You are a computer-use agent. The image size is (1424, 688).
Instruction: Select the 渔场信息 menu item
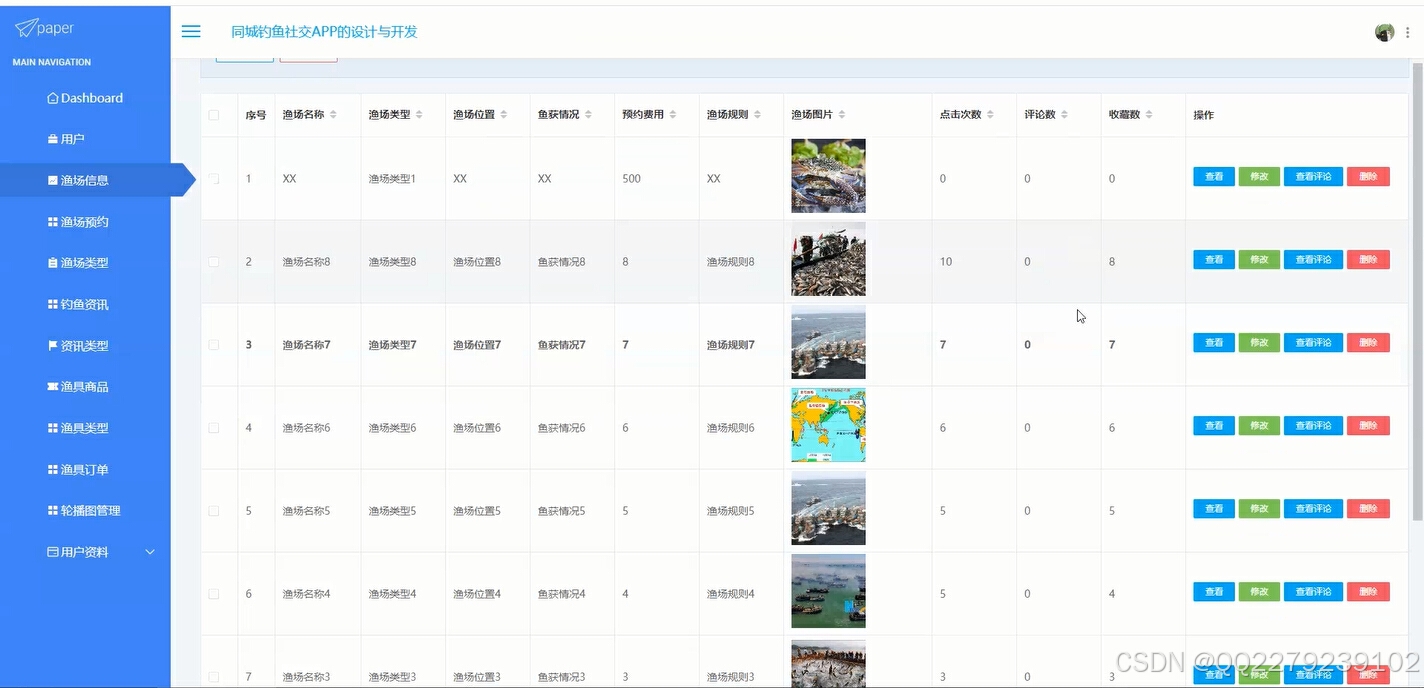[85, 180]
